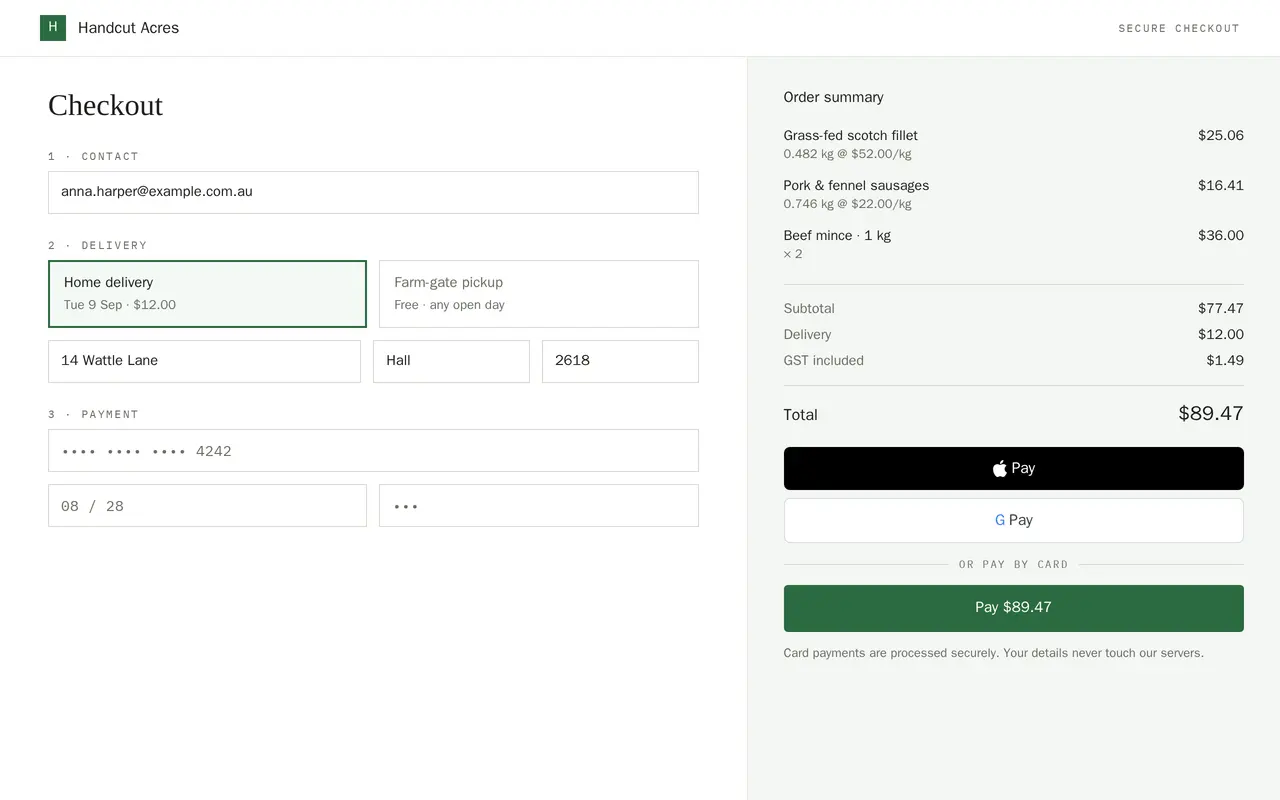The height and width of the screenshot is (800, 1280).
Task: Click the SECURE CHECKOUT label
Action: (x=1179, y=28)
